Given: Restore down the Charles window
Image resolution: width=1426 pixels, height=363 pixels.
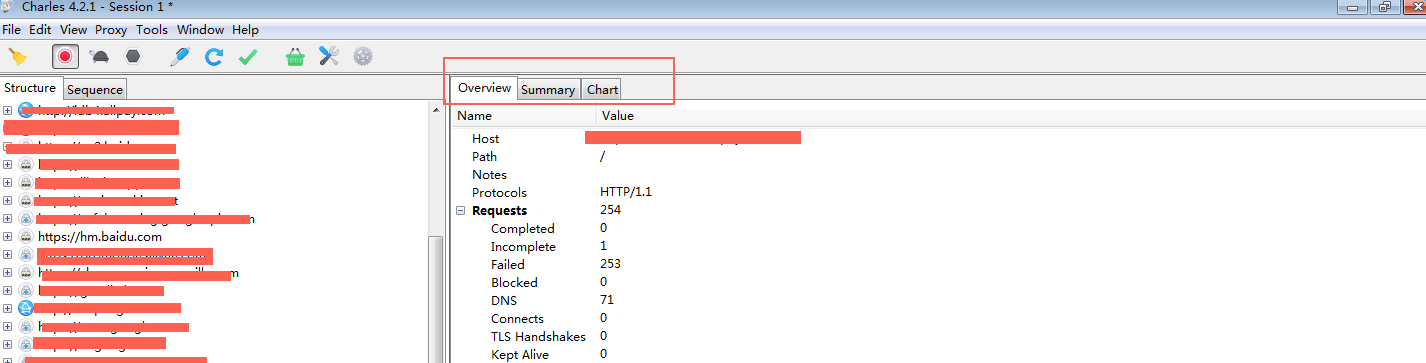Looking at the screenshot, I should click(1384, 6).
